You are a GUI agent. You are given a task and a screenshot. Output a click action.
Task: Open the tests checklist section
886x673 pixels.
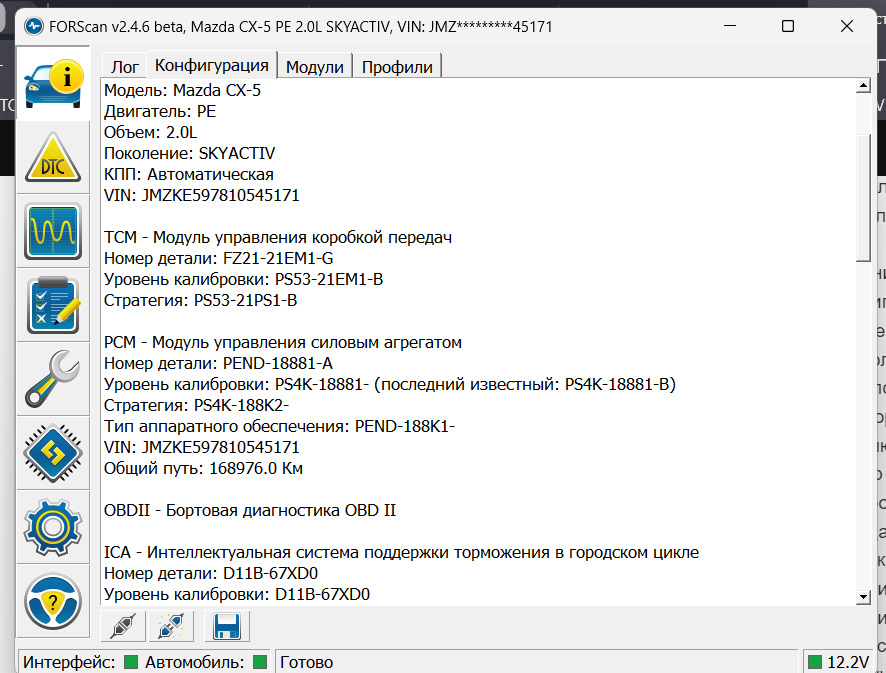pyautogui.click(x=54, y=305)
